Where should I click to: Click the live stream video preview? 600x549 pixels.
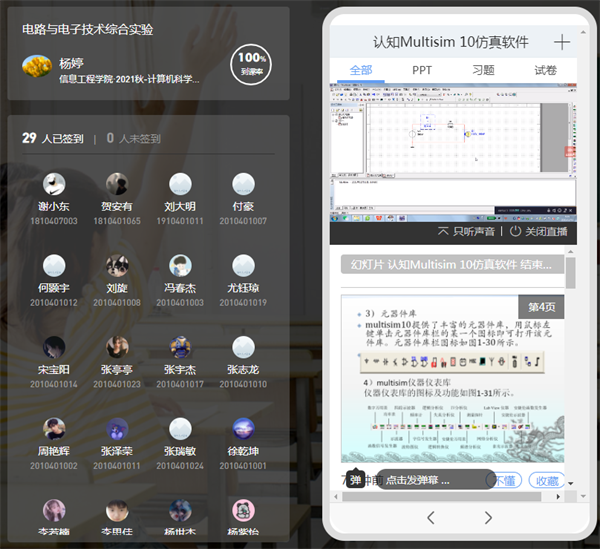453,150
